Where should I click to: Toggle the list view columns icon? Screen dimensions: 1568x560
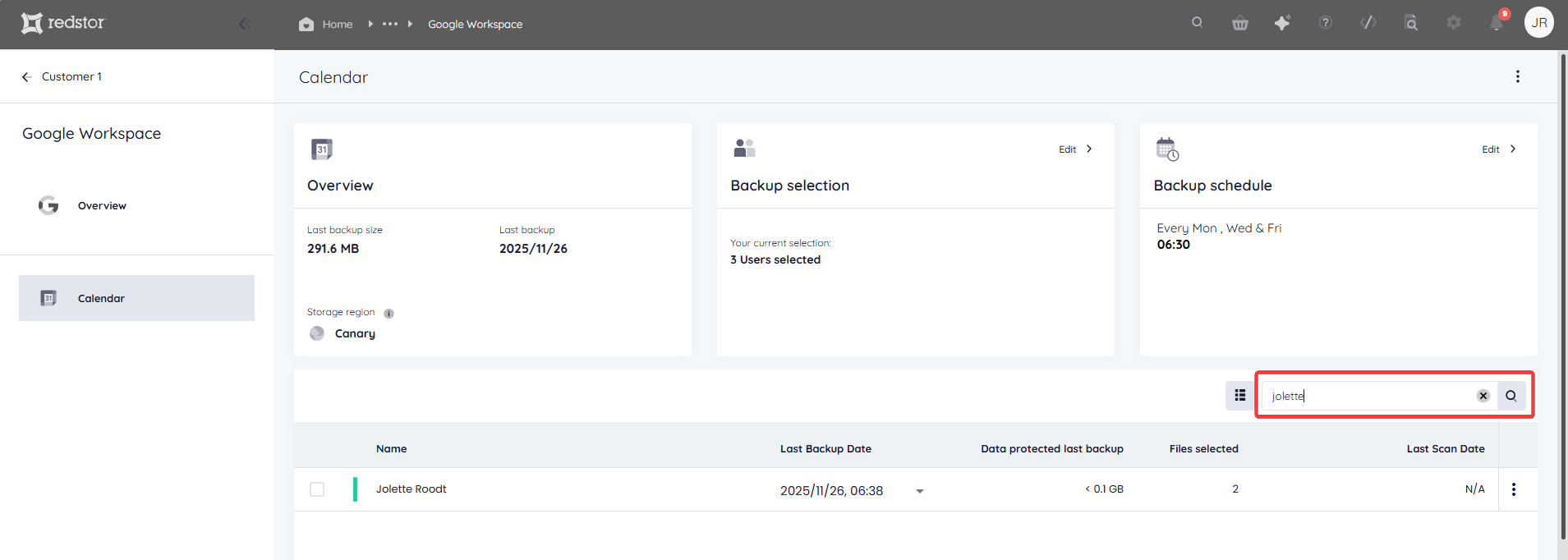(1240, 396)
